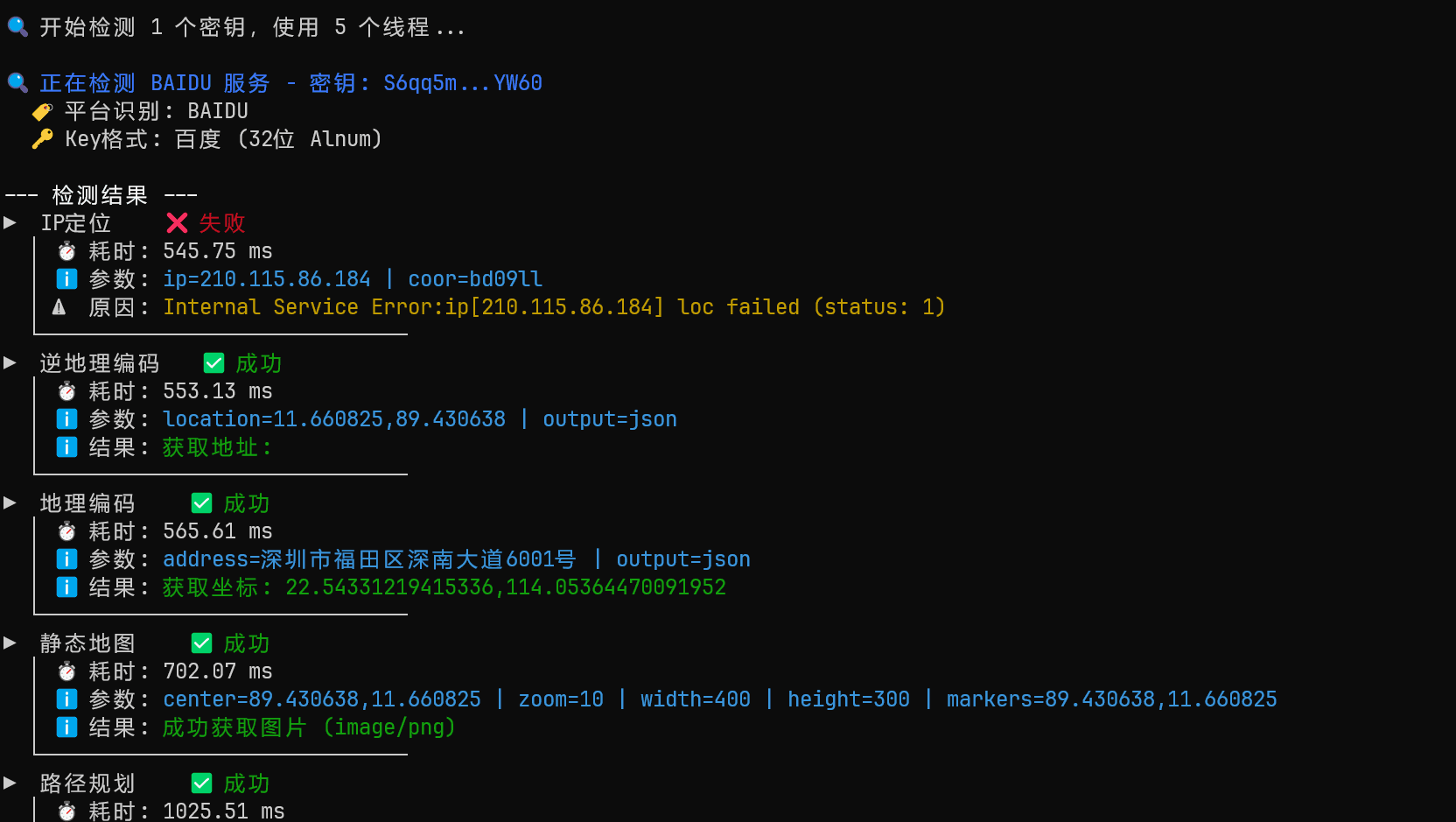
Task: Click the red 失败 status text
Action: pyautogui.click(x=222, y=223)
